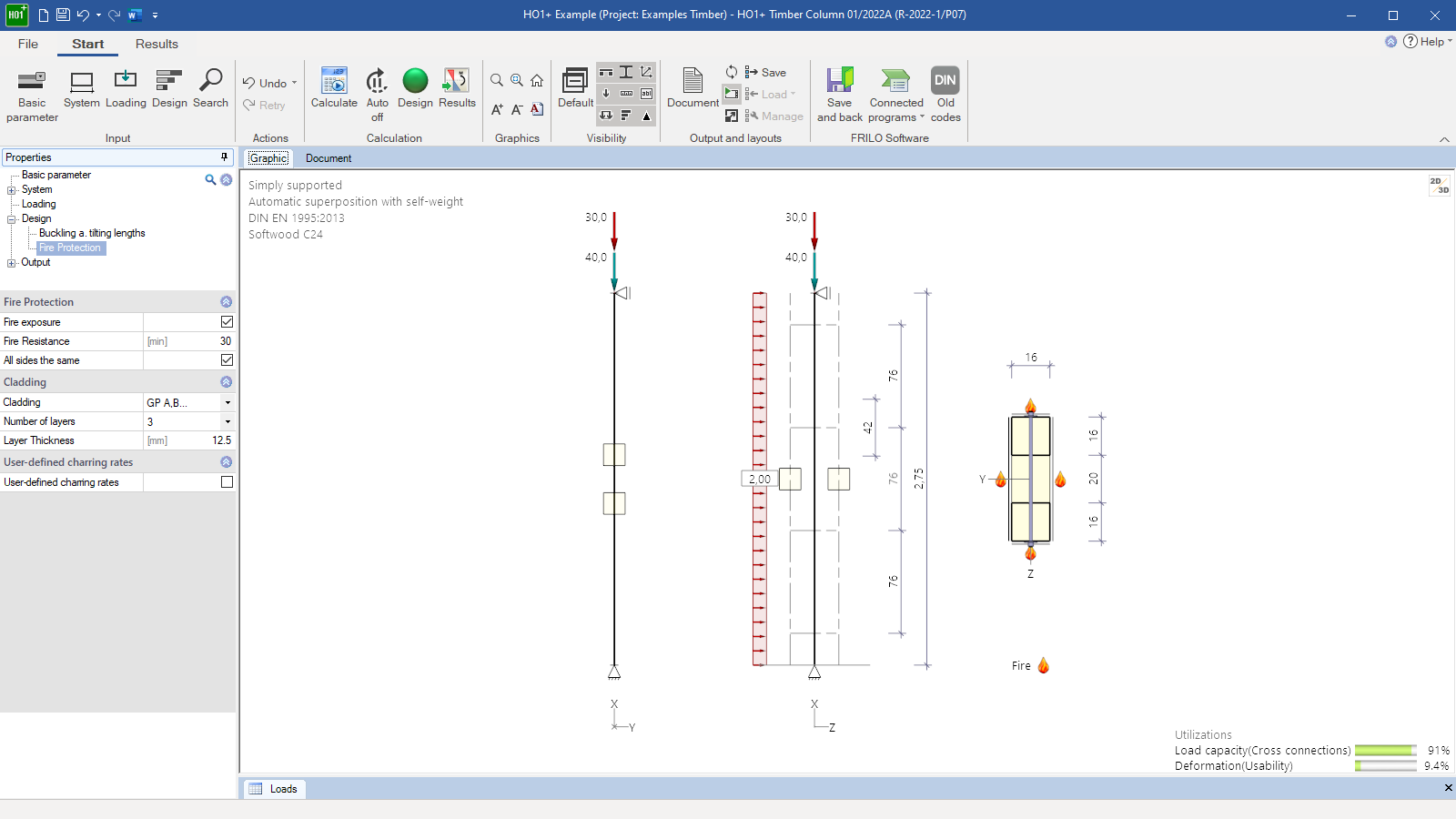The image size is (1456, 819).
Task: Open Basic parameter in the Input group
Action: (x=32, y=95)
